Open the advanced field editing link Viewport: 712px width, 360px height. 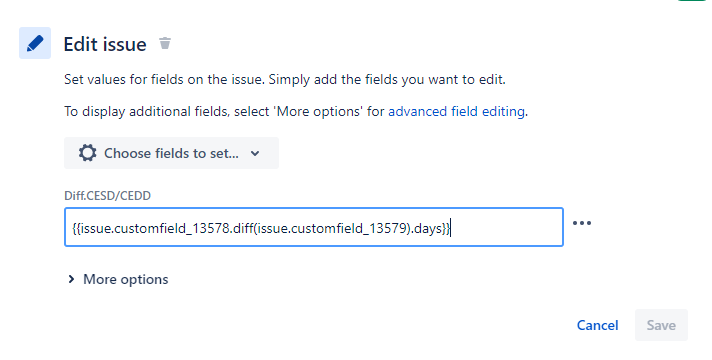coord(456,111)
